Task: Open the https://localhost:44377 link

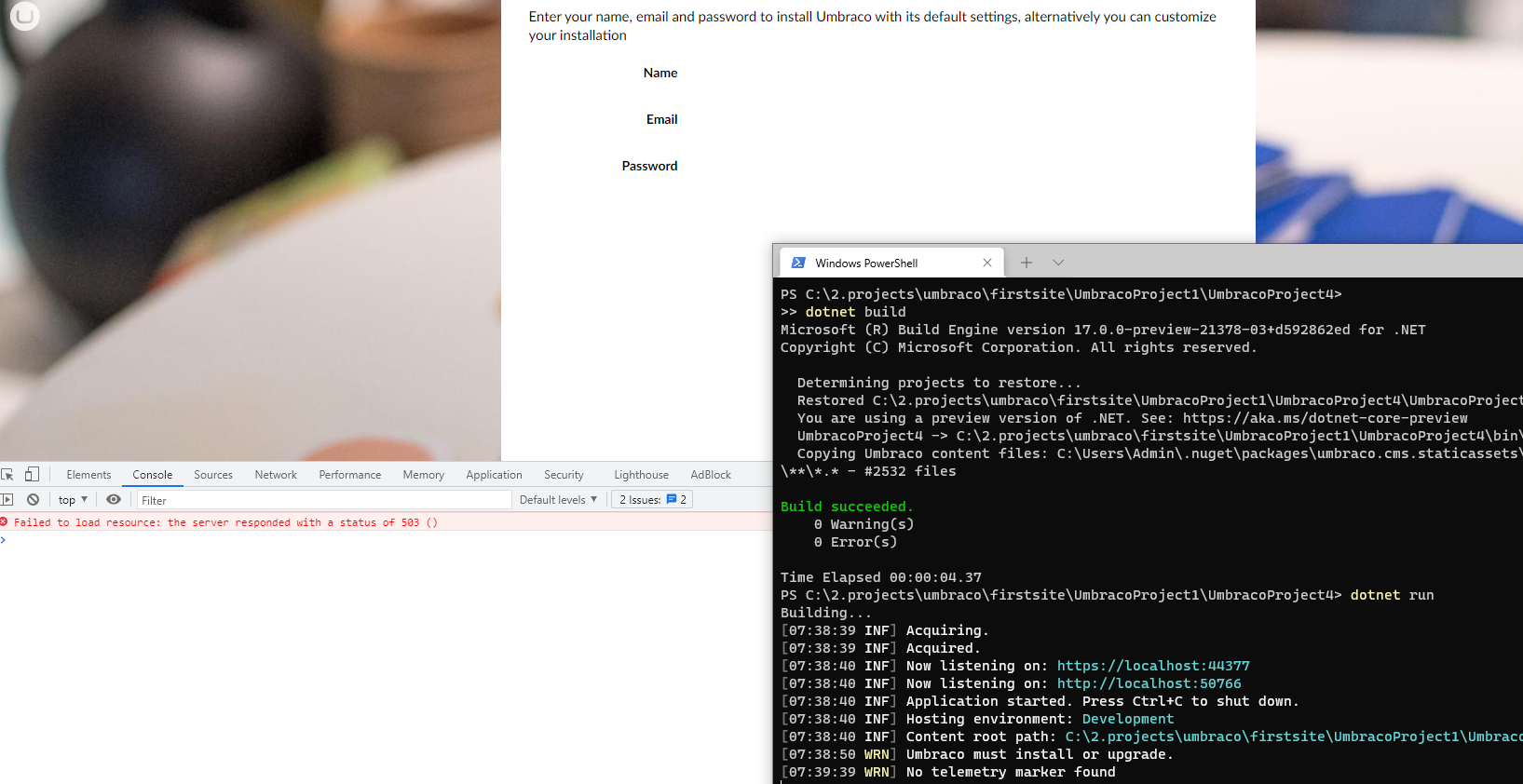Action: tap(1153, 666)
